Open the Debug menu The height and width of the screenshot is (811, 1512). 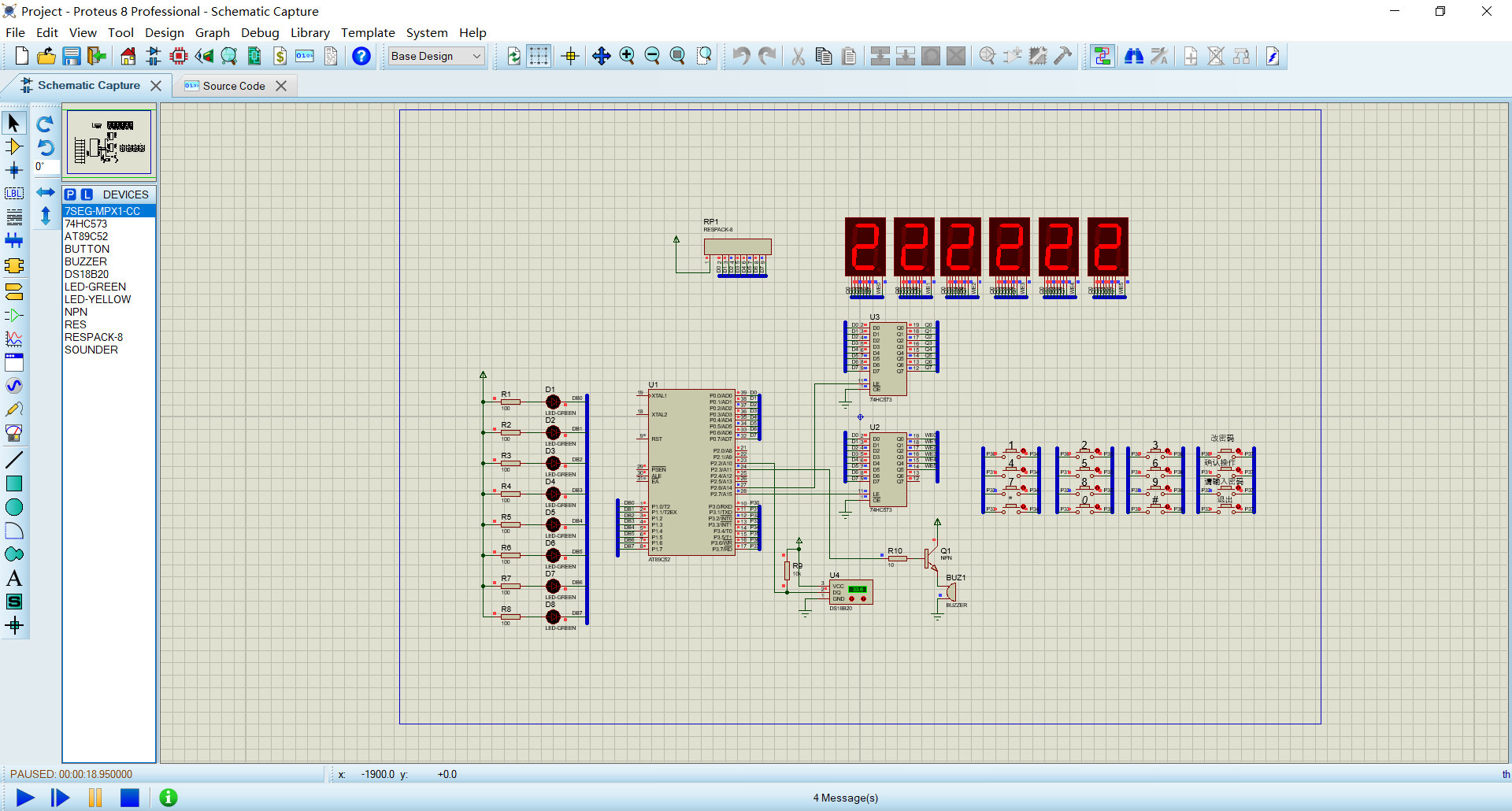[x=260, y=32]
